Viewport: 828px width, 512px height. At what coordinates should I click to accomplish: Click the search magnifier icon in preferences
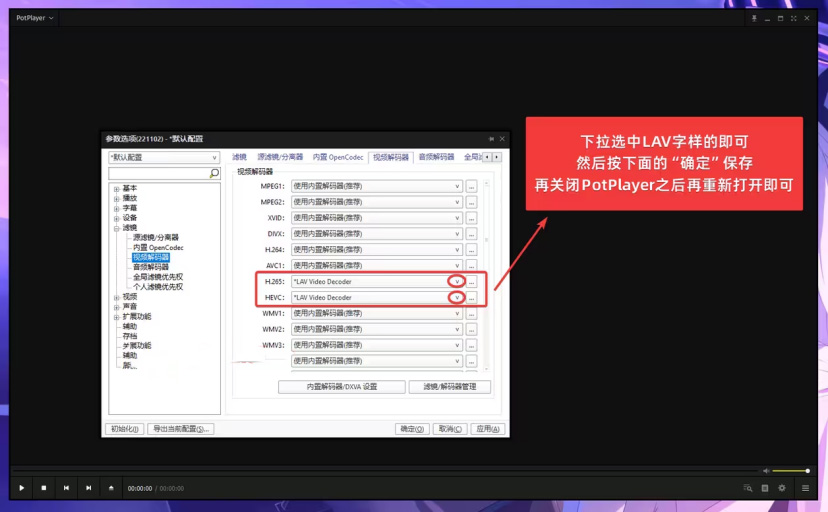(x=213, y=173)
